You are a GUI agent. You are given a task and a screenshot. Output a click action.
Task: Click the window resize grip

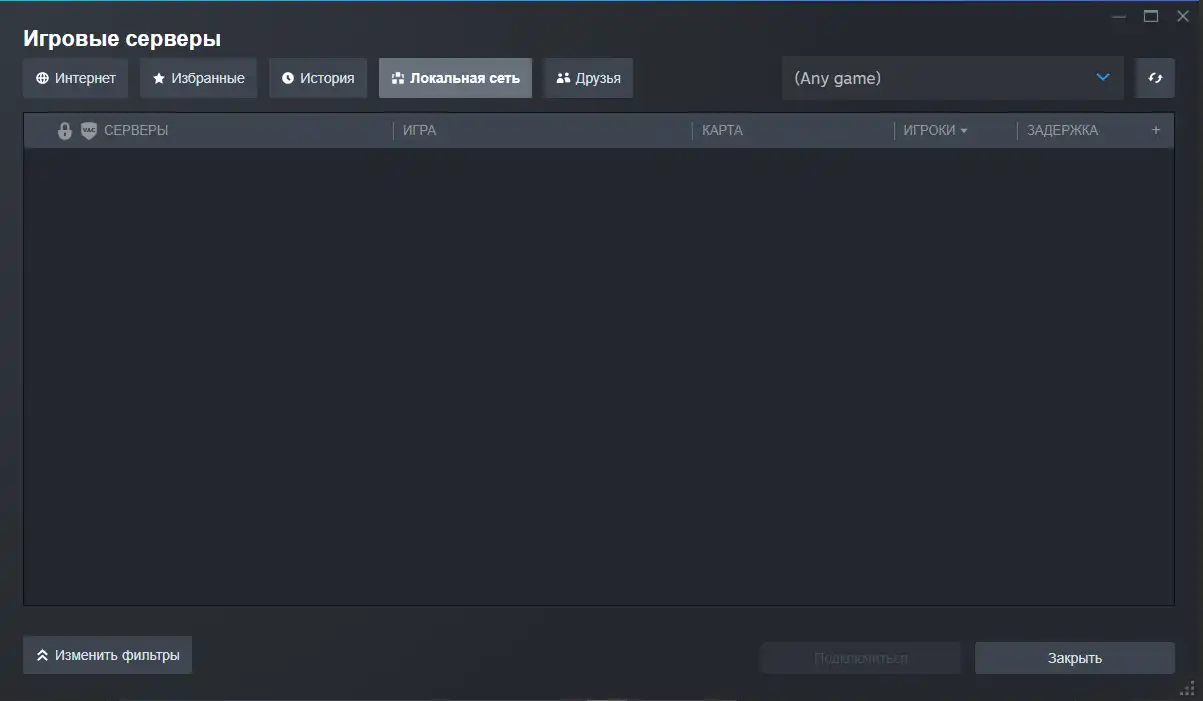pos(1188,687)
